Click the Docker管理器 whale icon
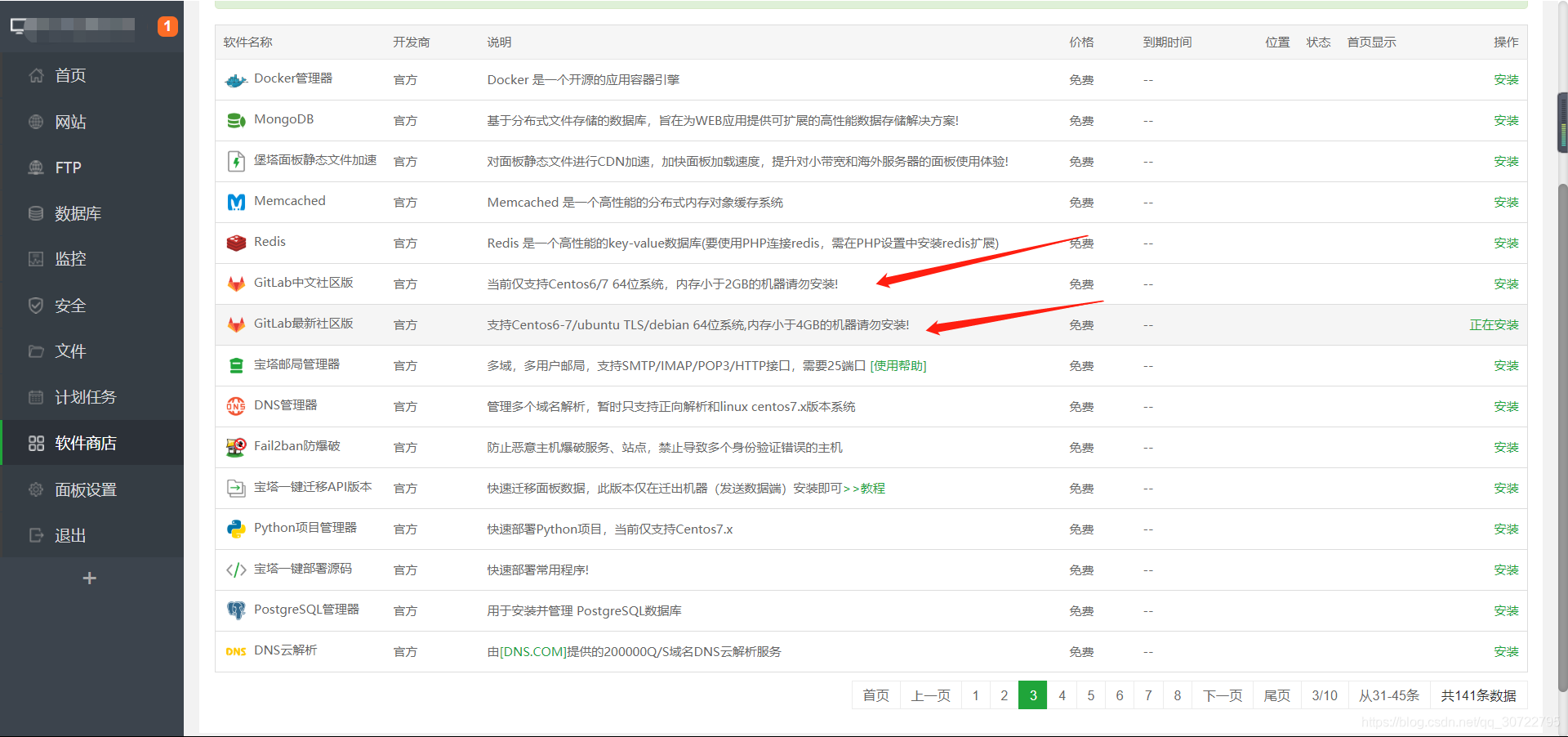Image resolution: width=1568 pixels, height=737 pixels. click(x=236, y=80)
